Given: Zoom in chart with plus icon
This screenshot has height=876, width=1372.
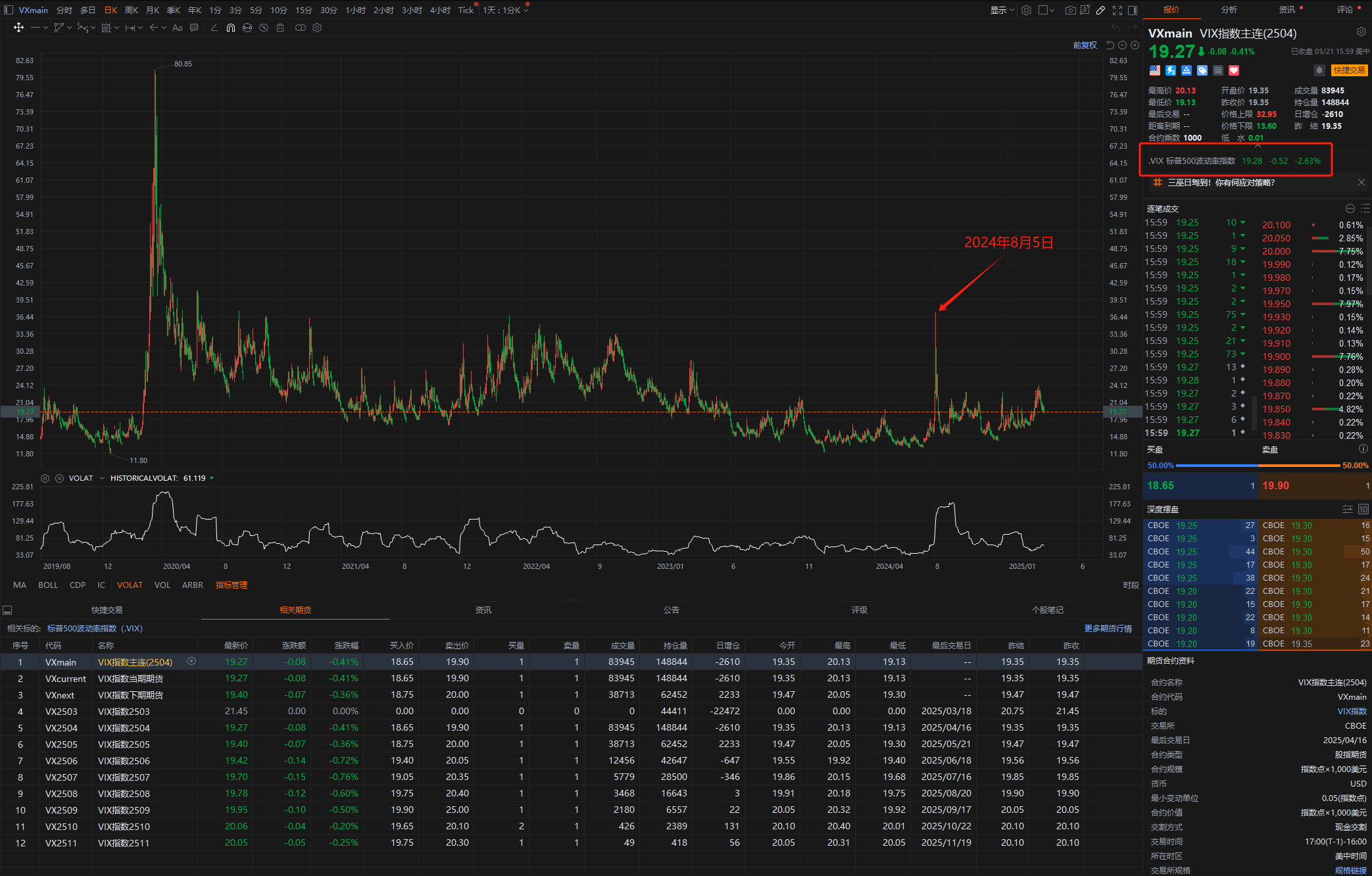Looking at the screenshot, I should click(x=1135, y=45).
